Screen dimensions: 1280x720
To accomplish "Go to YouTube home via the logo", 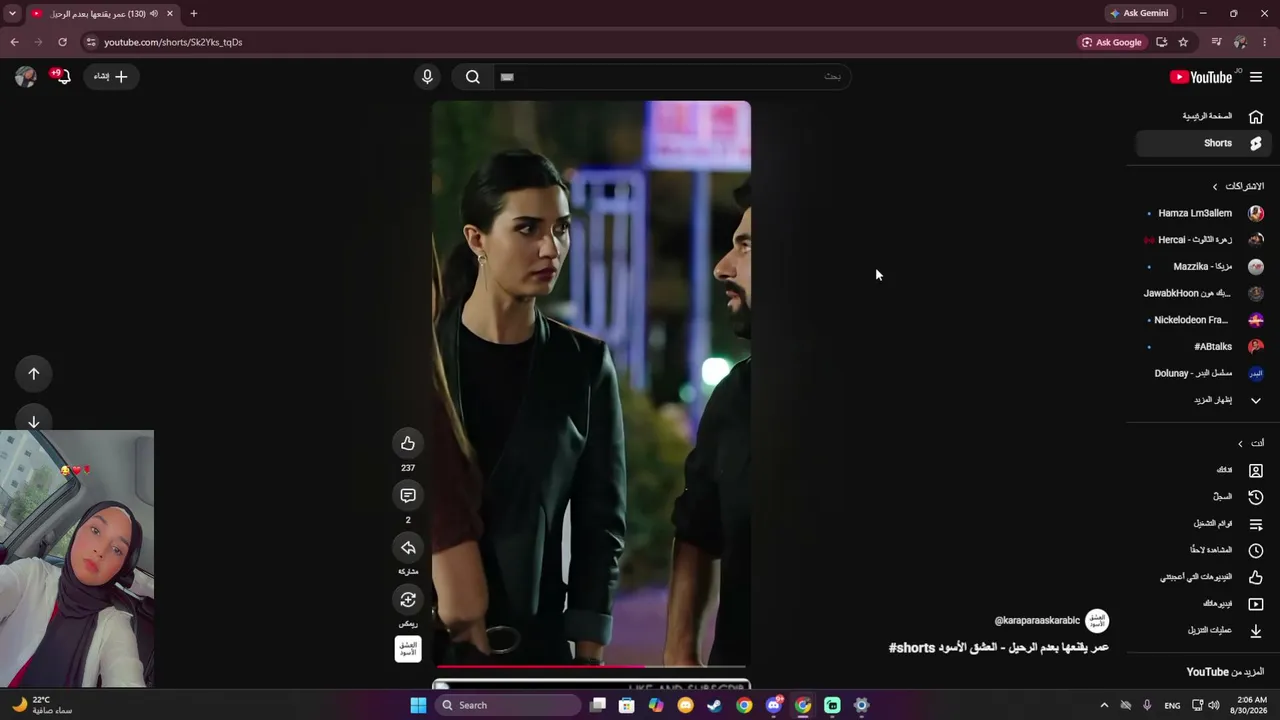I will pos(1201,77).
